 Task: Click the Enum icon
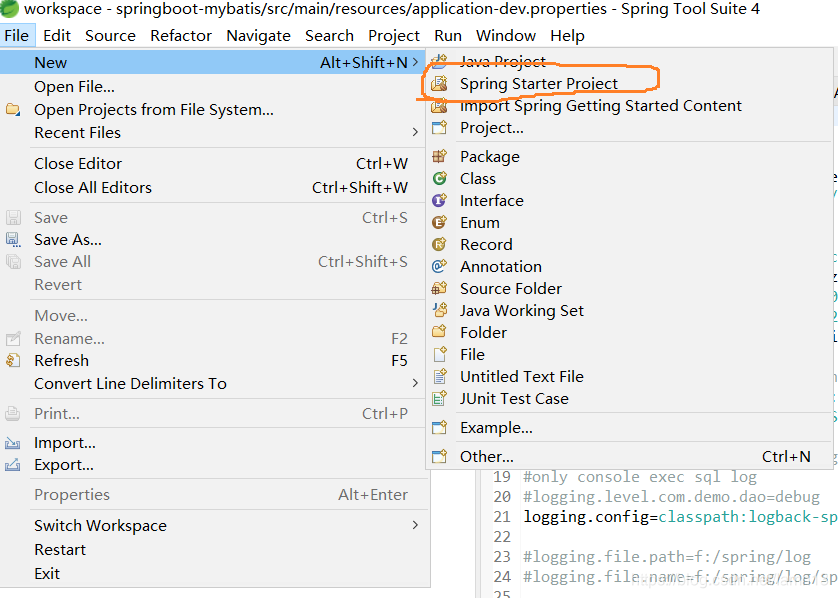coord(439,222)
